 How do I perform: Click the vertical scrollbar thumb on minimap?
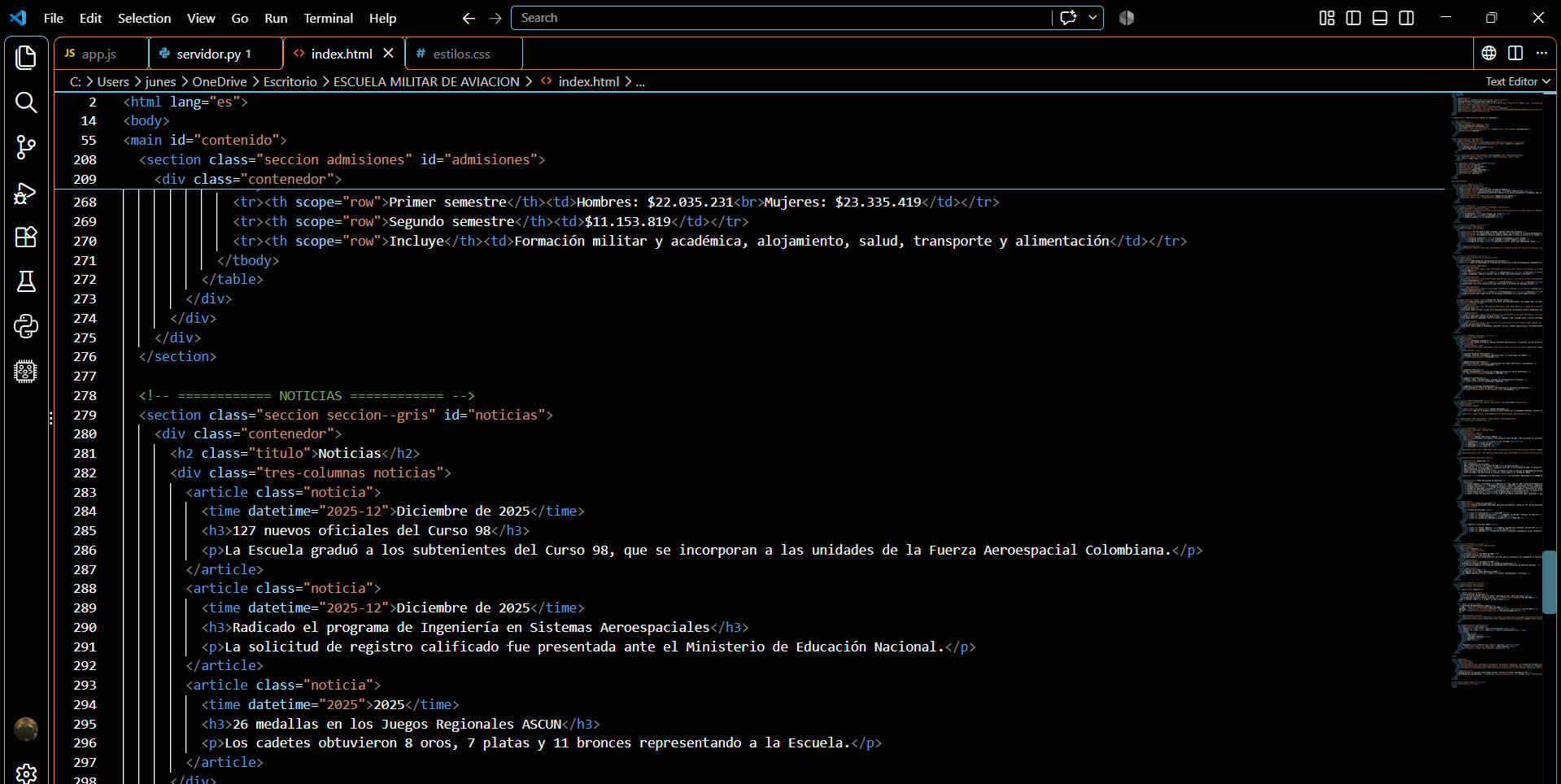pyautogui.click(x=1549, y=582)
